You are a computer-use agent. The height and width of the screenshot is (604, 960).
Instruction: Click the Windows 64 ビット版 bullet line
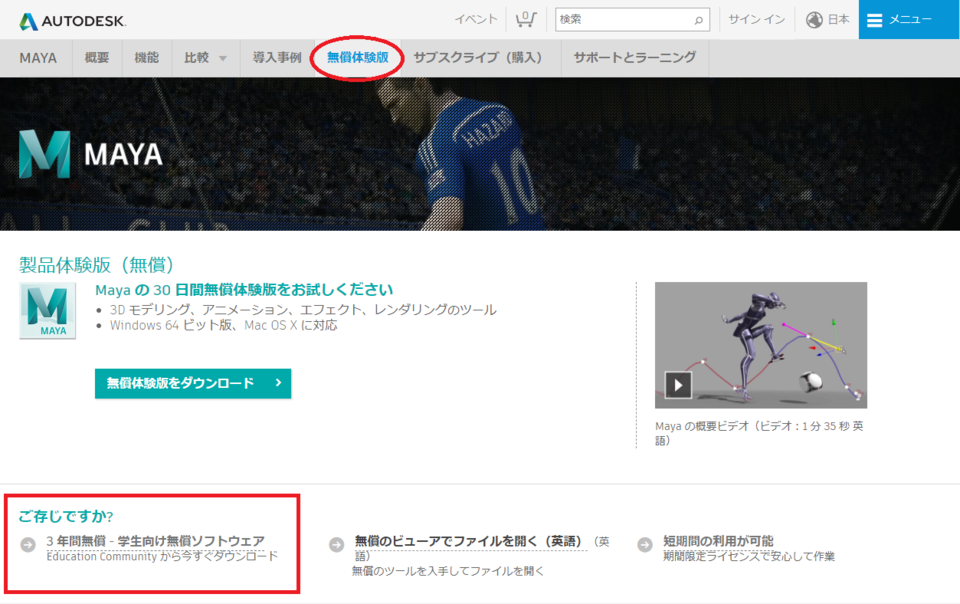[x=223, y=325]
